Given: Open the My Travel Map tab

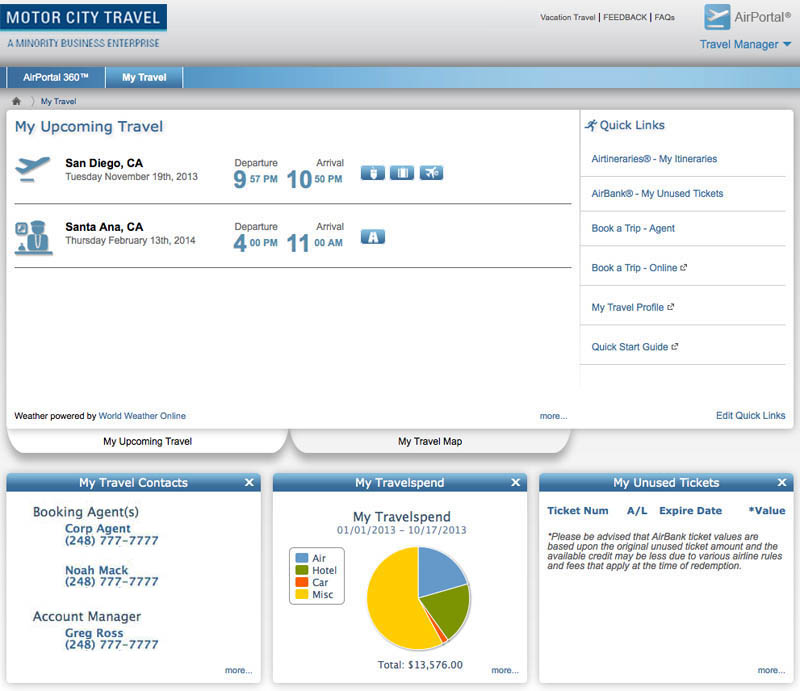Looking at the screenshot, I should click(x=430, y=441).
